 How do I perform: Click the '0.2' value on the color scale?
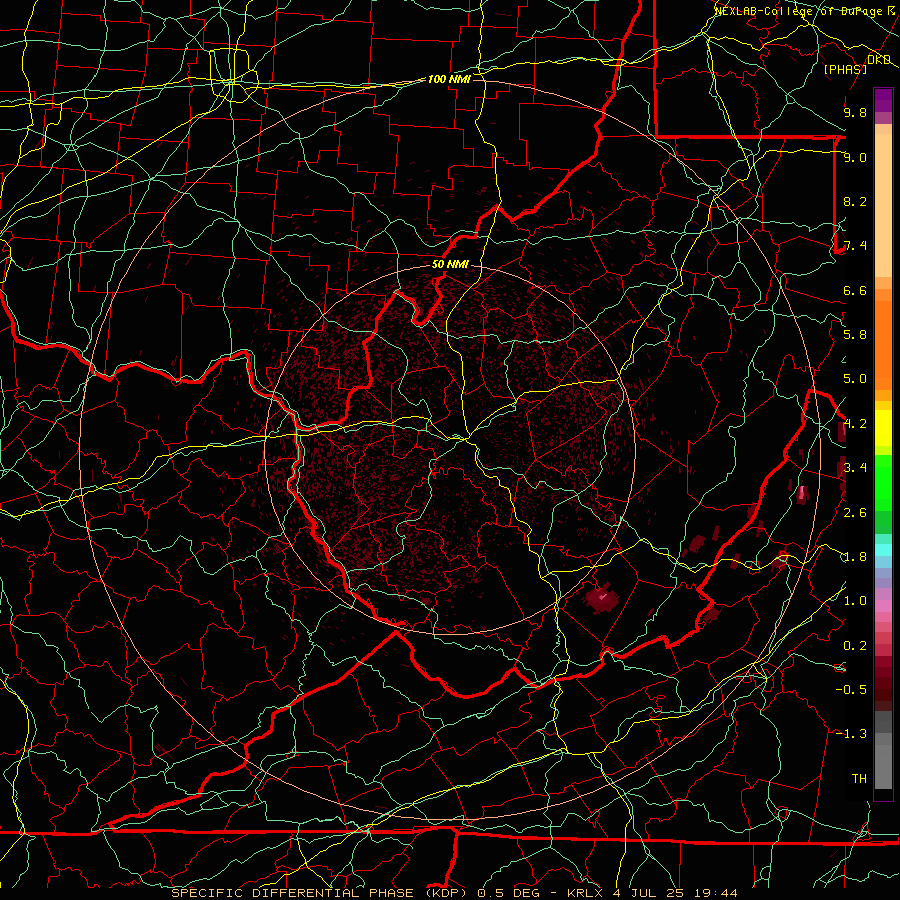pyautogui.click(x=855, y=646)
